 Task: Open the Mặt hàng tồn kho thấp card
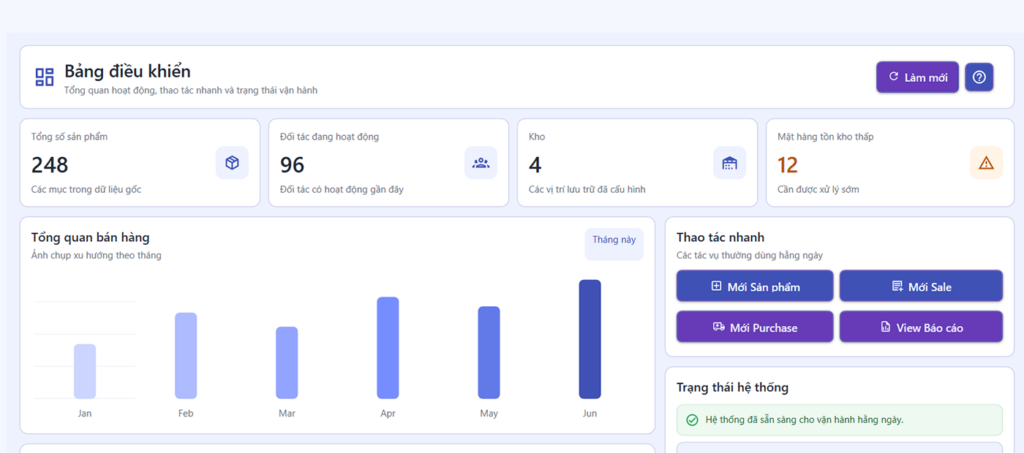click(890, 163)
